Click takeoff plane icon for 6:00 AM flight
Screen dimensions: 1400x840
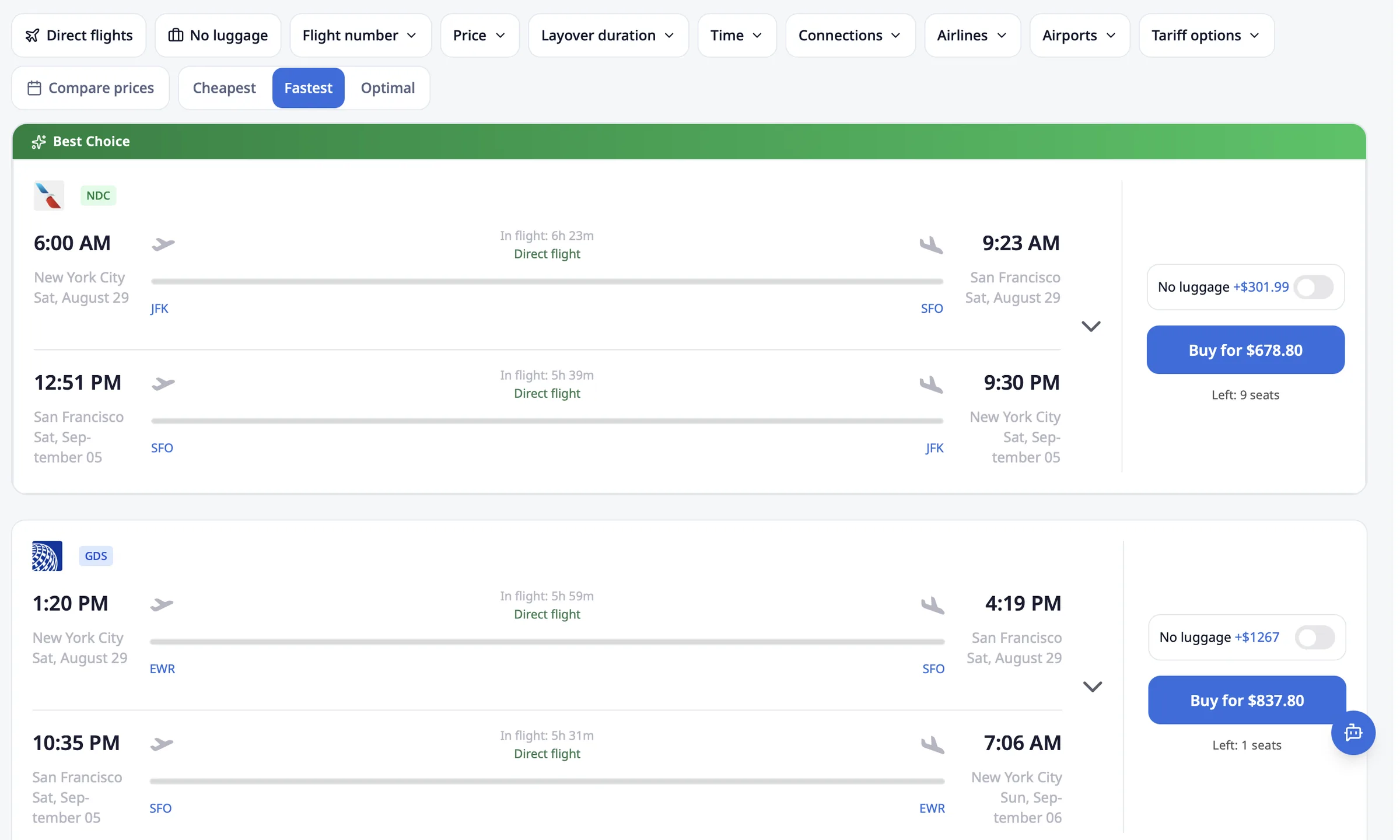click(163, 244)
